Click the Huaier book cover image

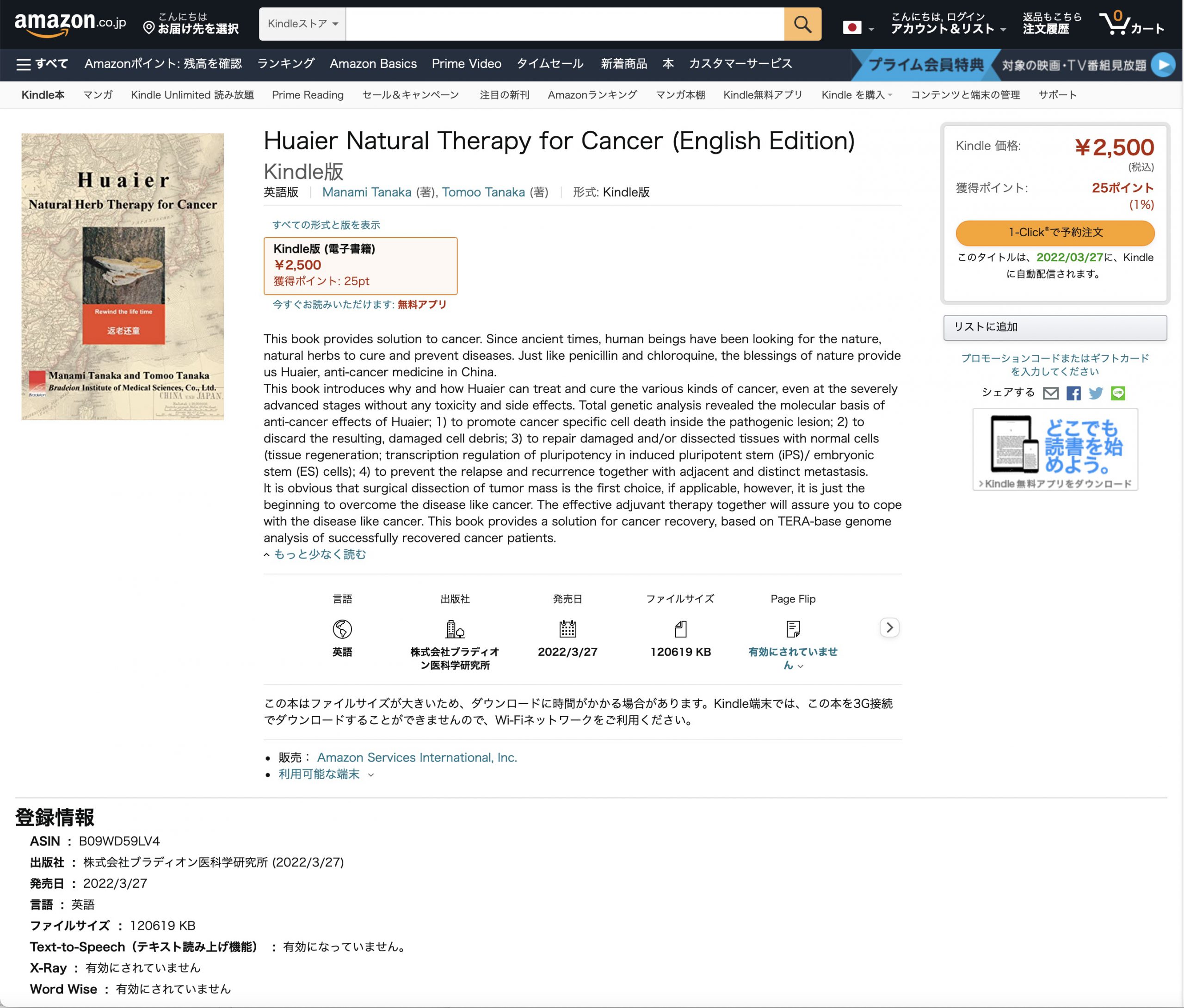(x=123, y=277)
